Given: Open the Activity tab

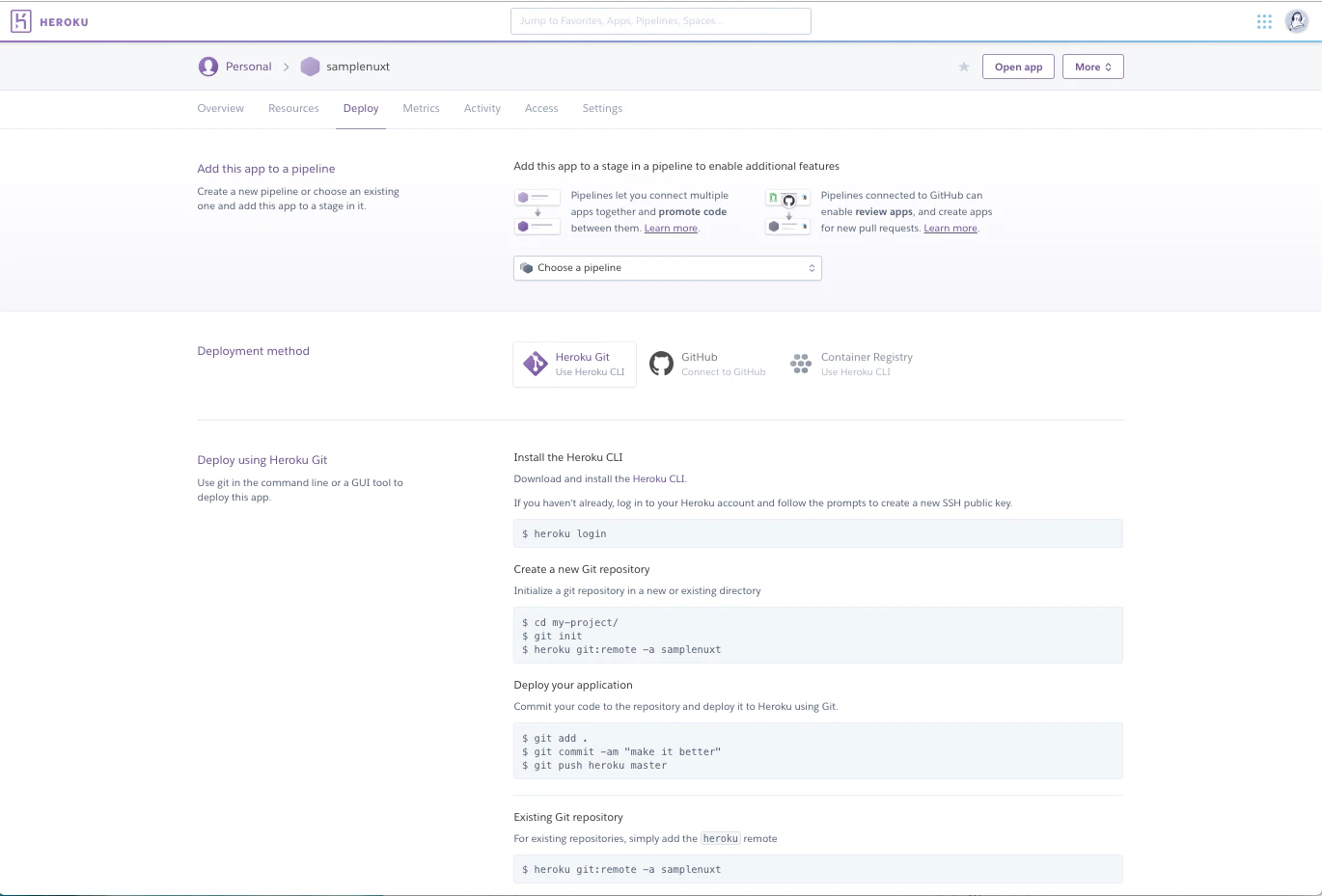Looking at the screenshot, I should (x=482, y=108).
